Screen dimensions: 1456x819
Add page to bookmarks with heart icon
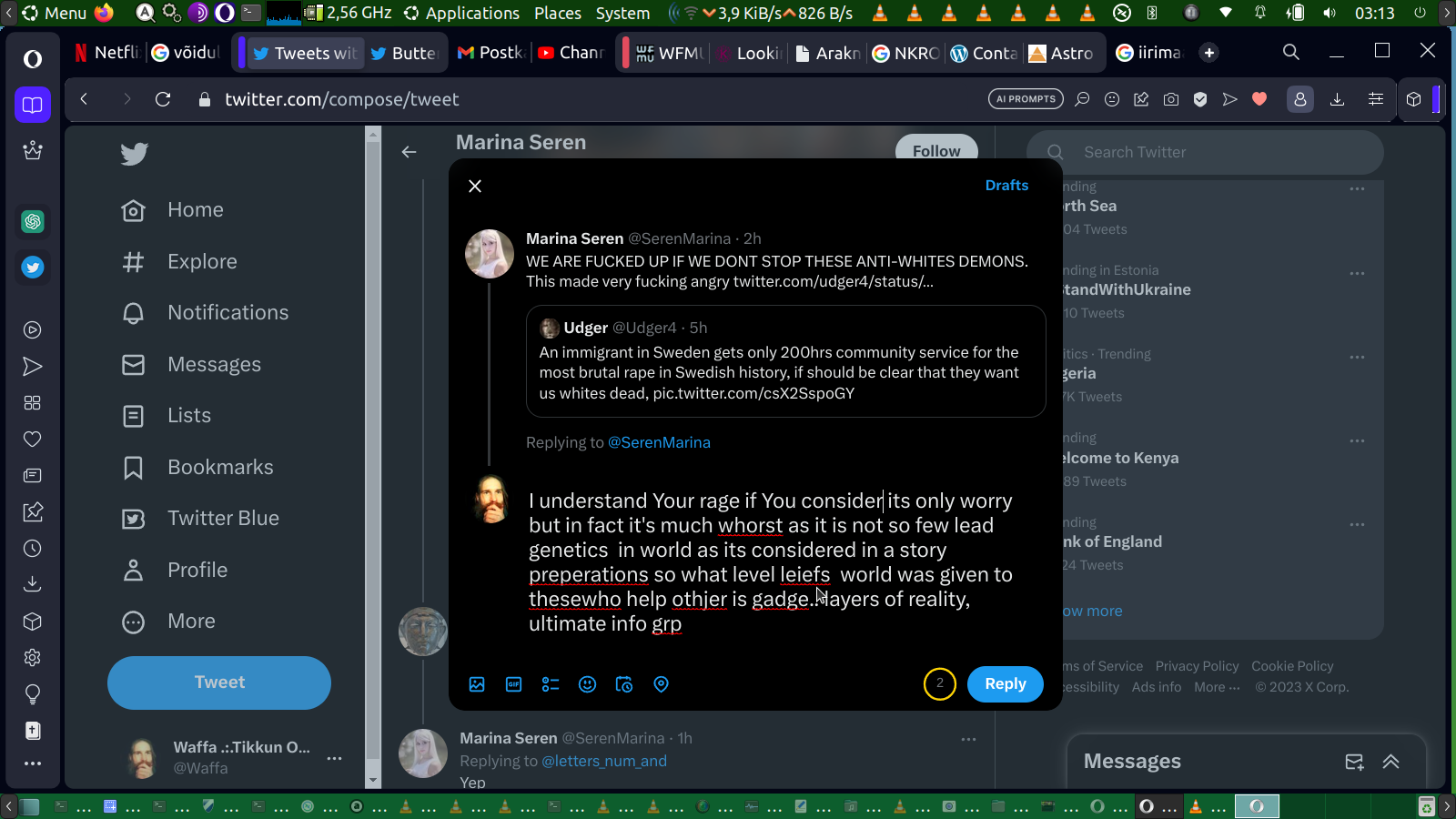click(1259, 99)
